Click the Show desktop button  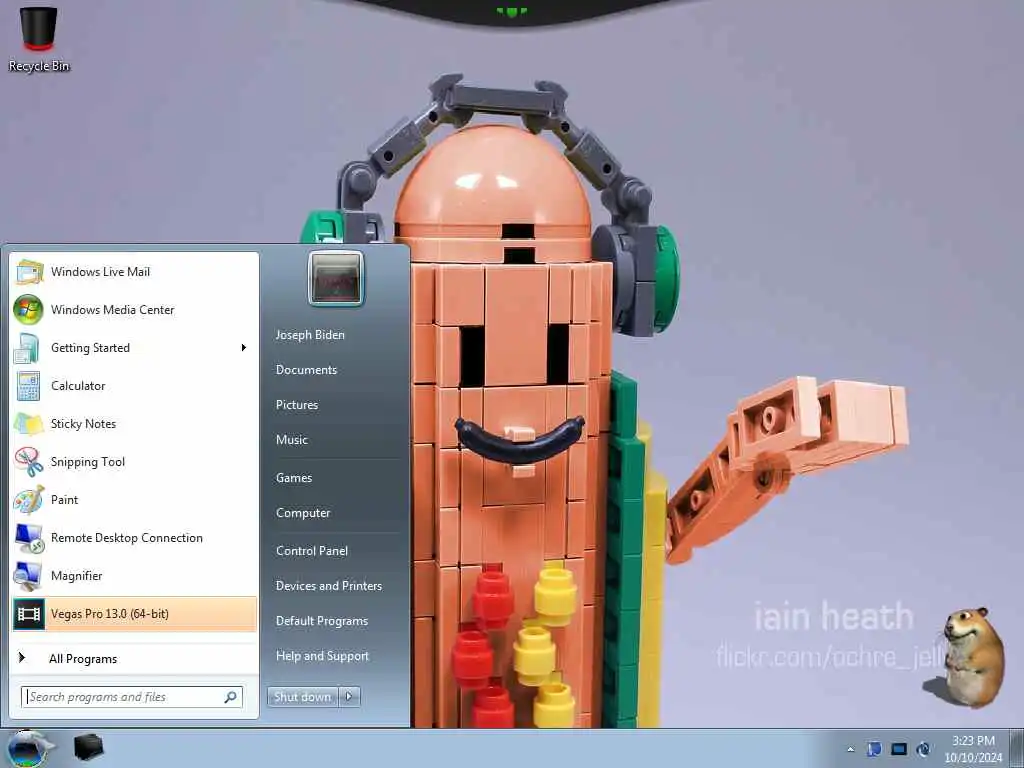click(1016, 748)
